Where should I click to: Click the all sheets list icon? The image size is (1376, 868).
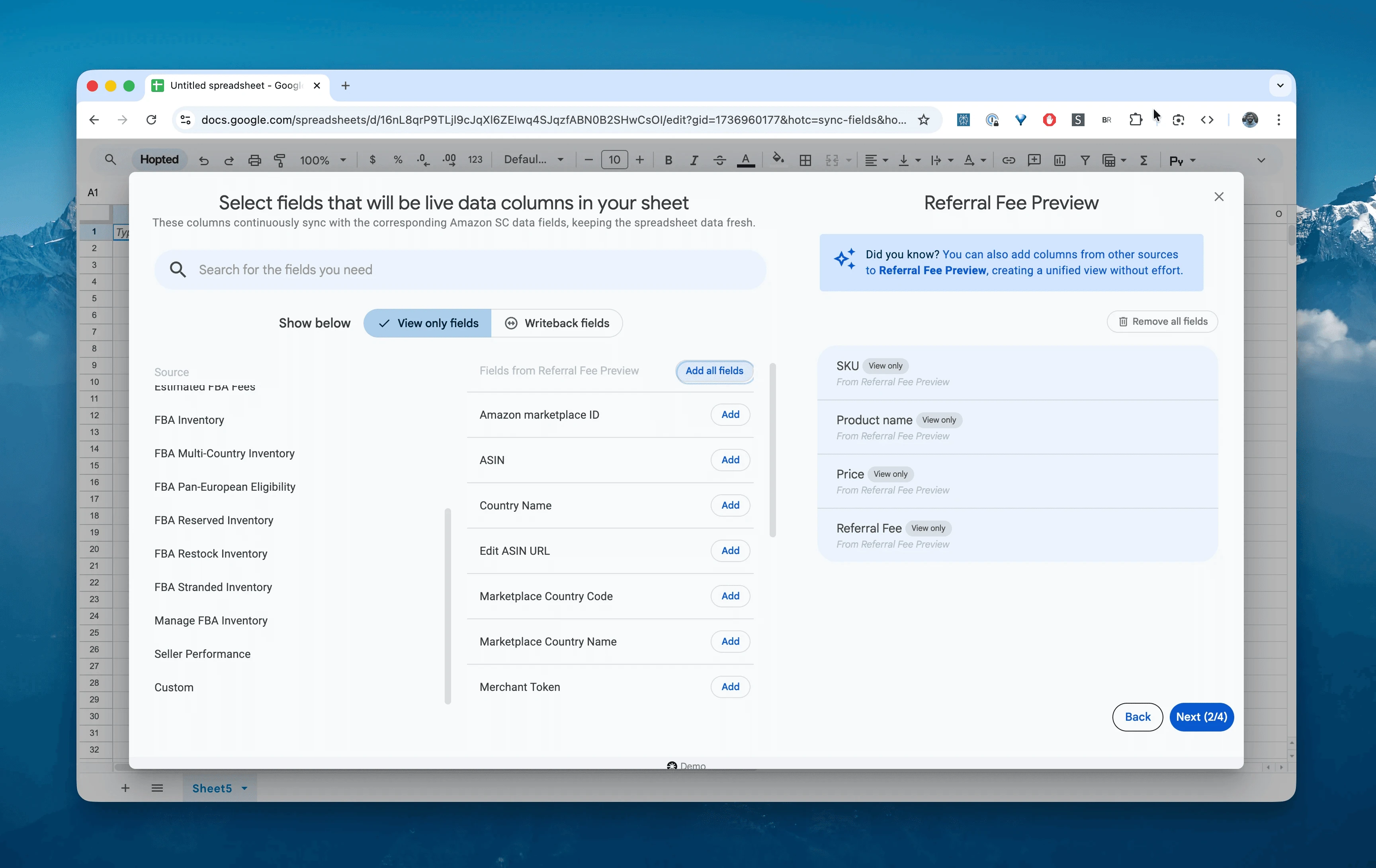point(157,788)
